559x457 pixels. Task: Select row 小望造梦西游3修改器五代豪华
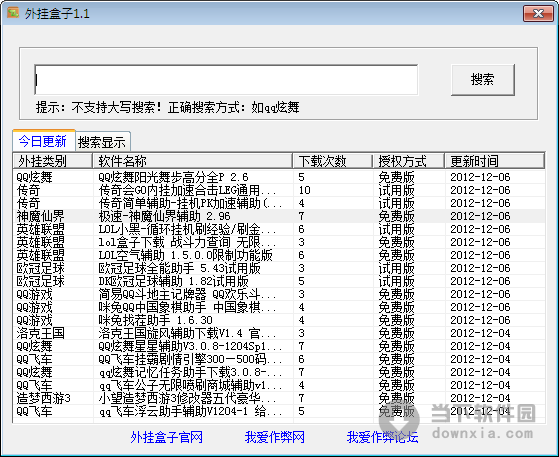280,398
